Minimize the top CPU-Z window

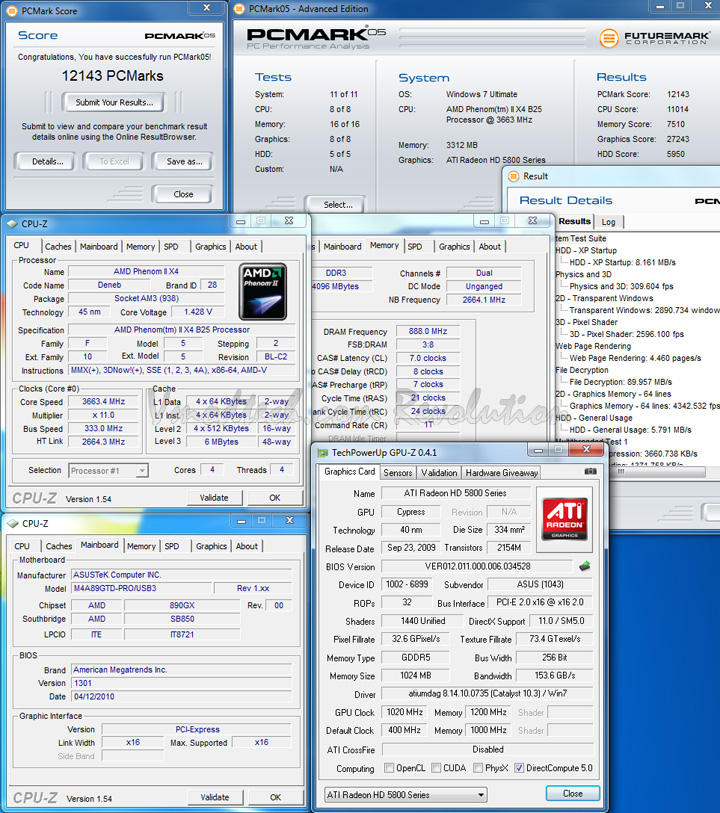click(241, 221)
